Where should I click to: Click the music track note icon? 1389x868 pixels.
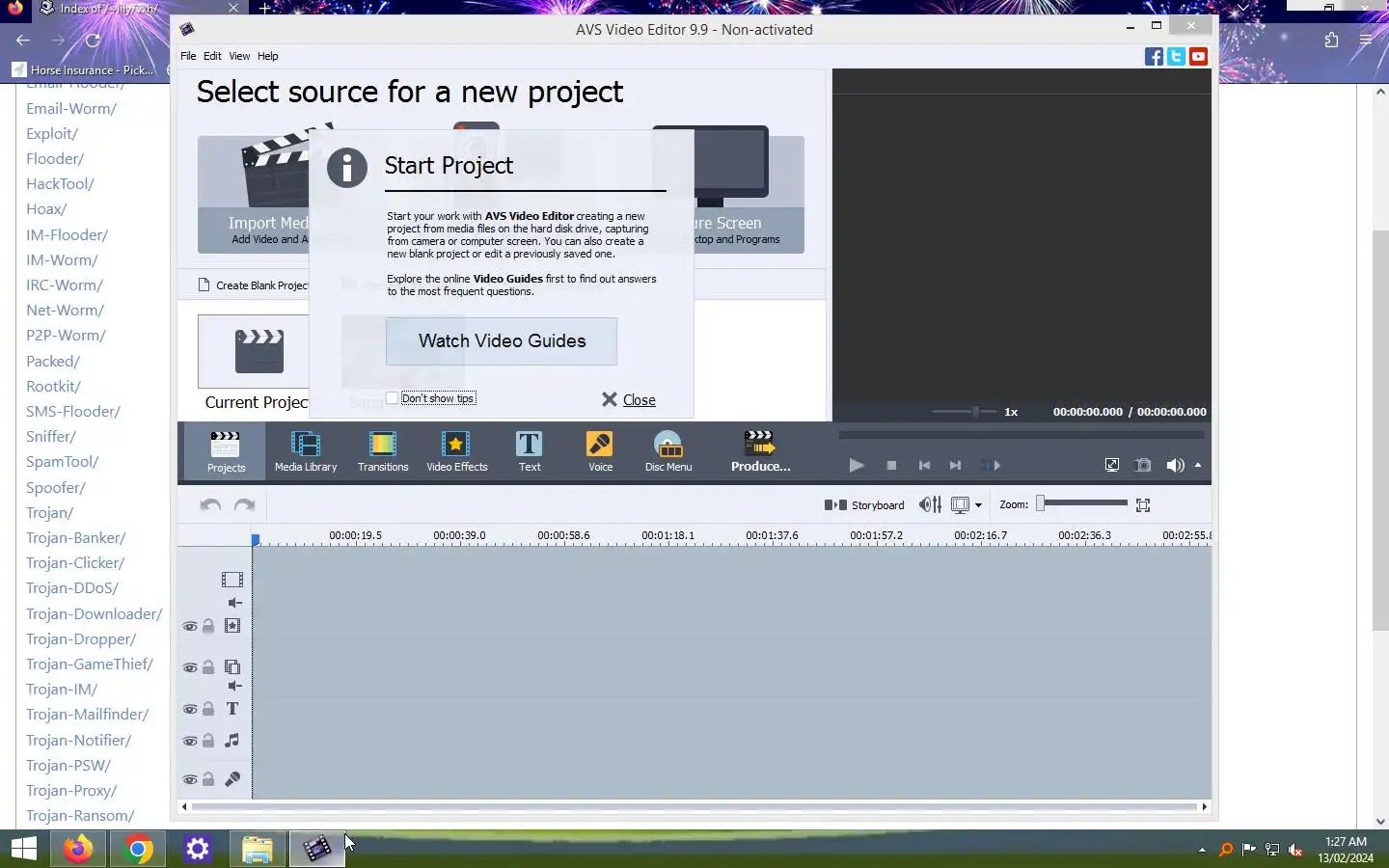tap(232, 740)
